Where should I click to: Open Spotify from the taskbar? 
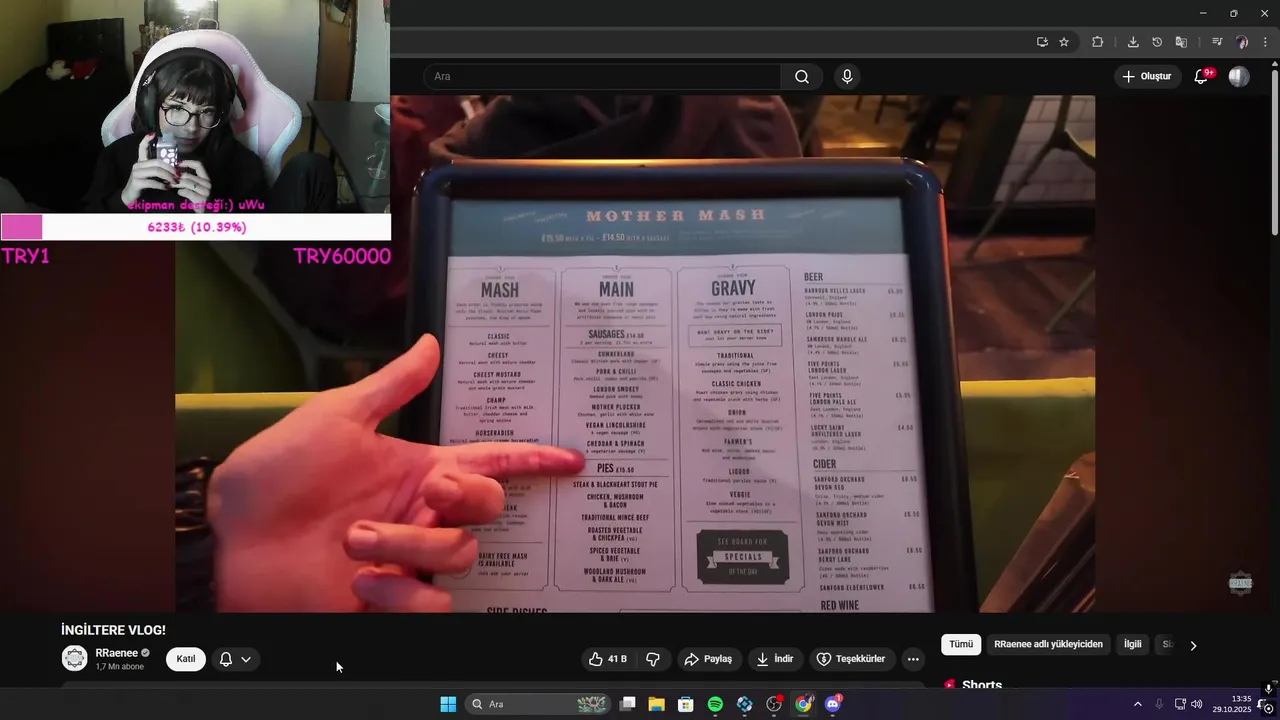point(715,704)
